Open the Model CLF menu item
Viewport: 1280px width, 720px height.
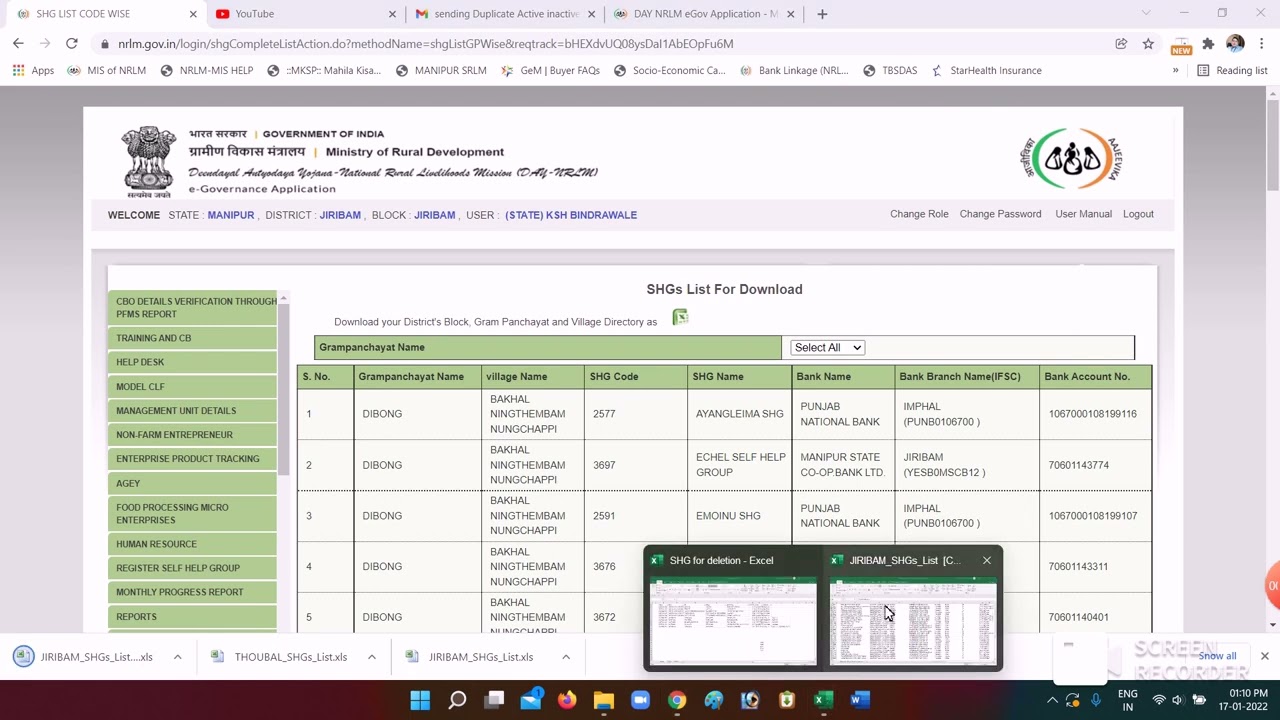coord(192,386)
